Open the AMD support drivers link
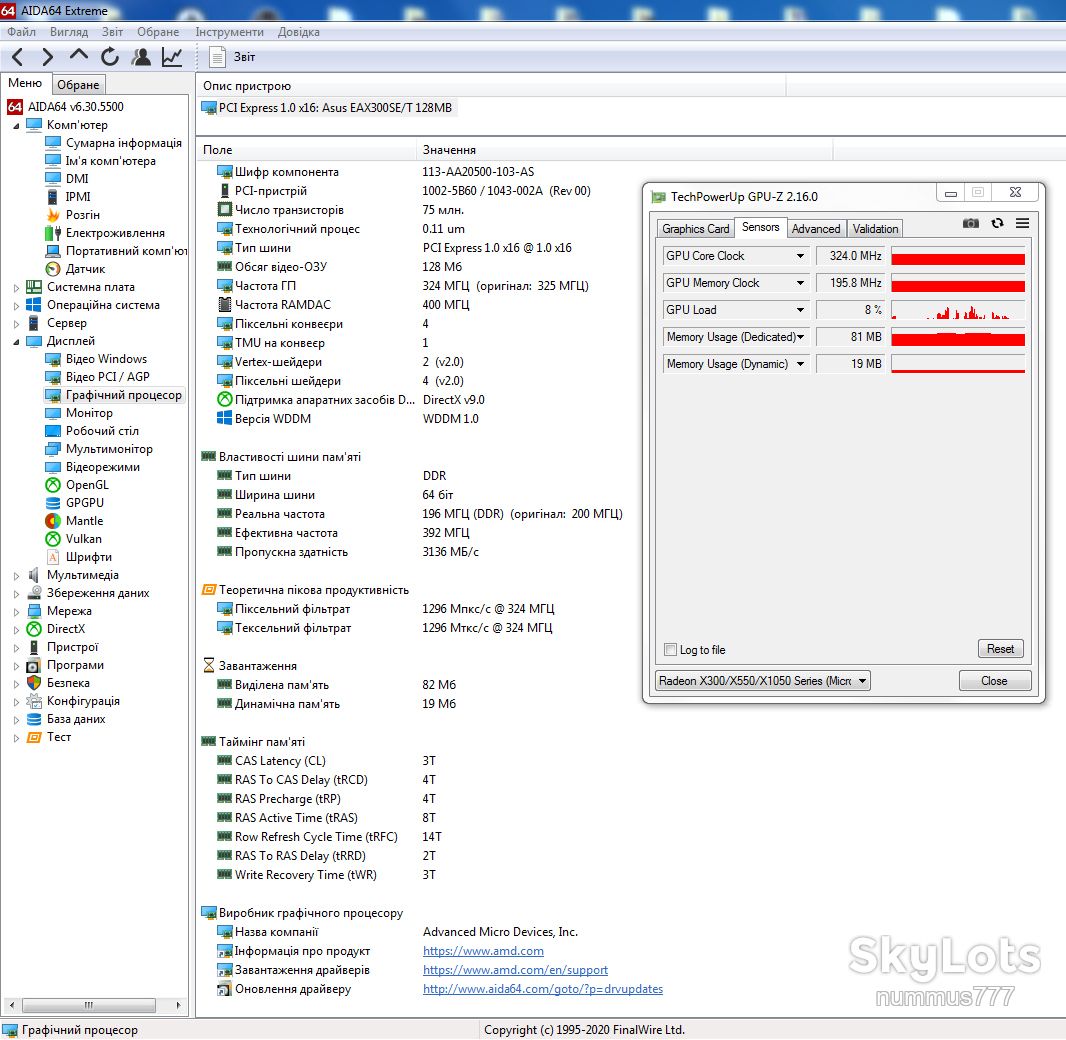Image resolution: width=1066 pixels, height=1040 pixels. (x=515, y=970)
